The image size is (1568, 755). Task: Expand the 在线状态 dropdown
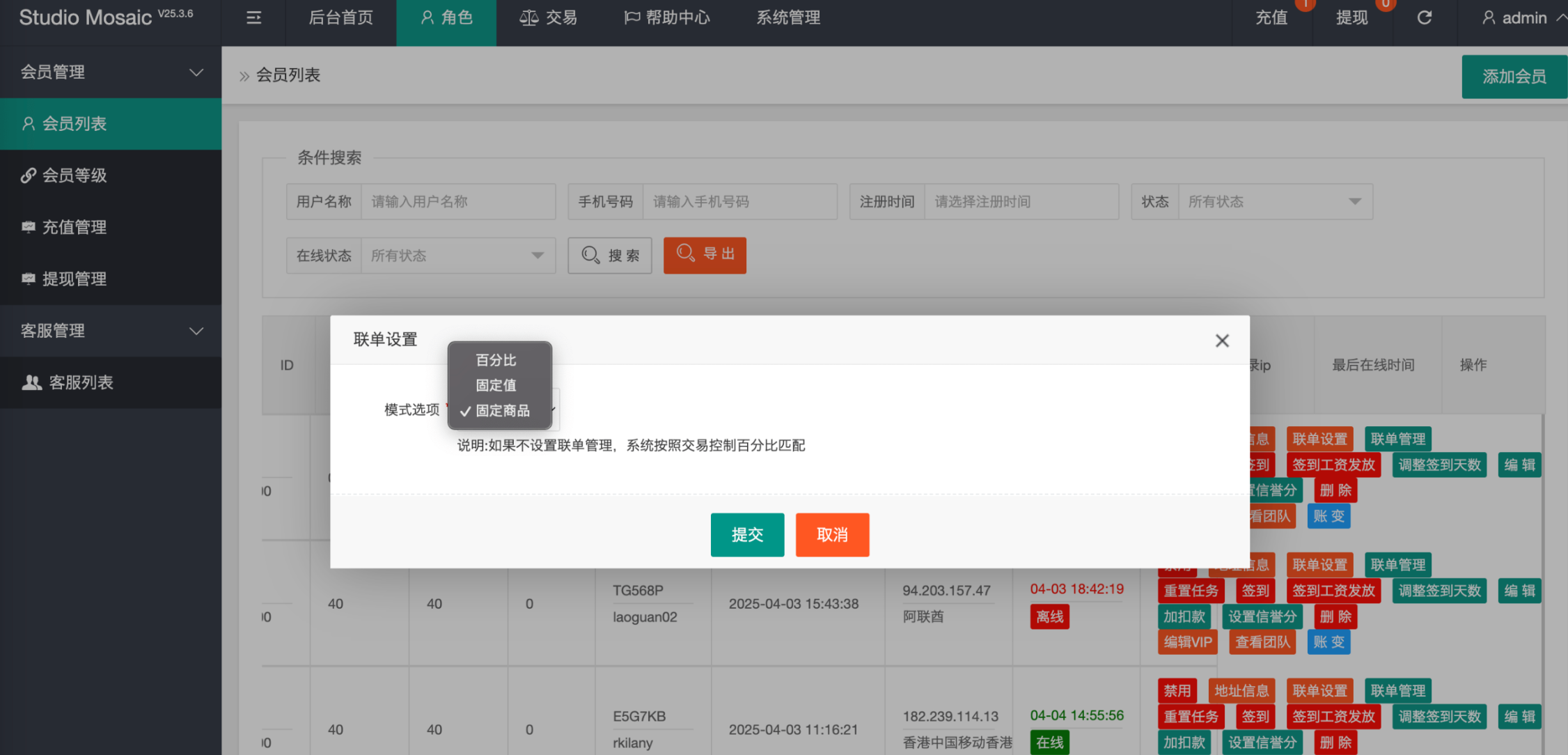tap(457, 256)
